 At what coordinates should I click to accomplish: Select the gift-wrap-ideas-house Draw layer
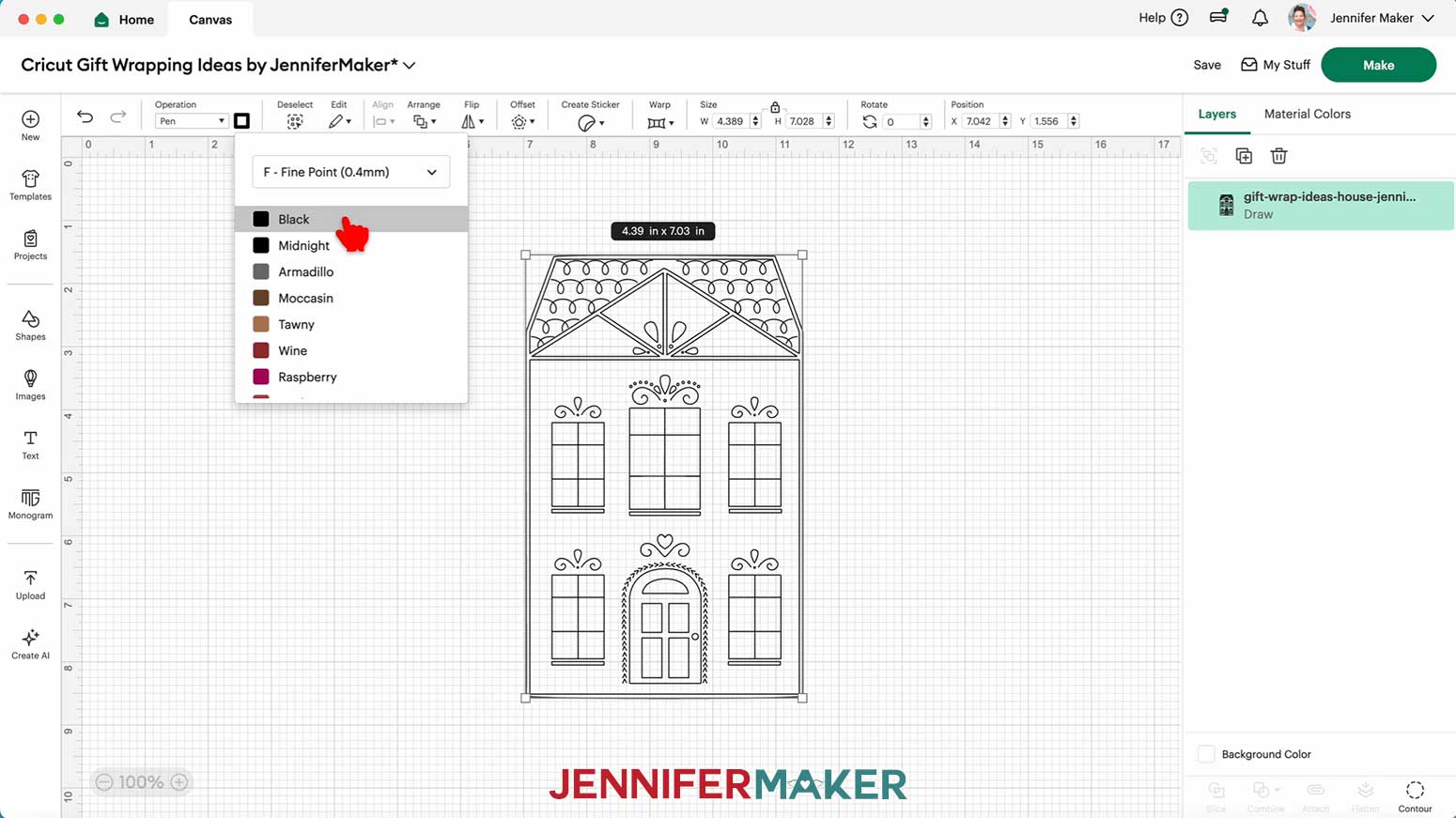1321,206
